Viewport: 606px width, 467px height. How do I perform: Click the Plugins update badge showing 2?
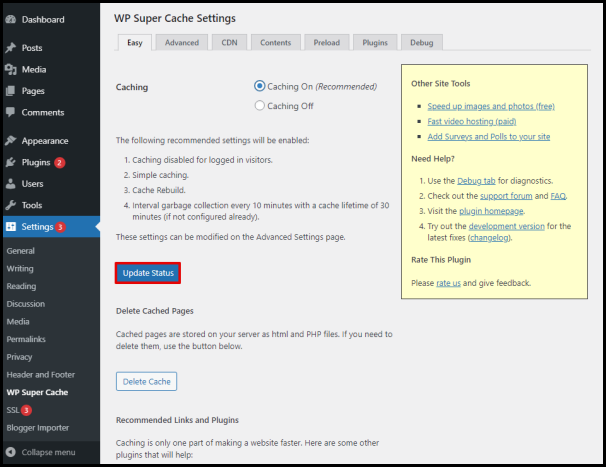tap(60, 163)
